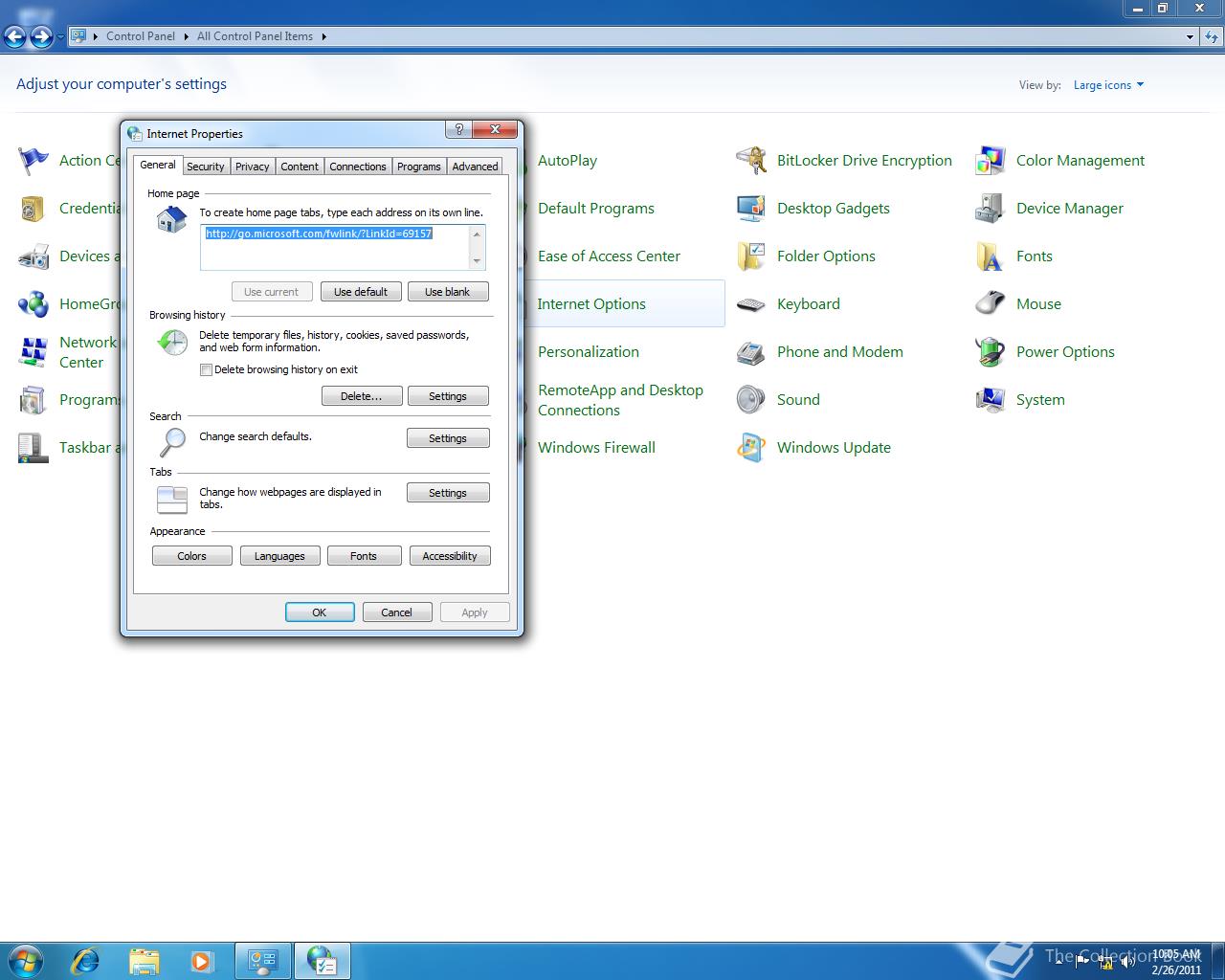
Task: Click the Languages button
Action: 279,556
